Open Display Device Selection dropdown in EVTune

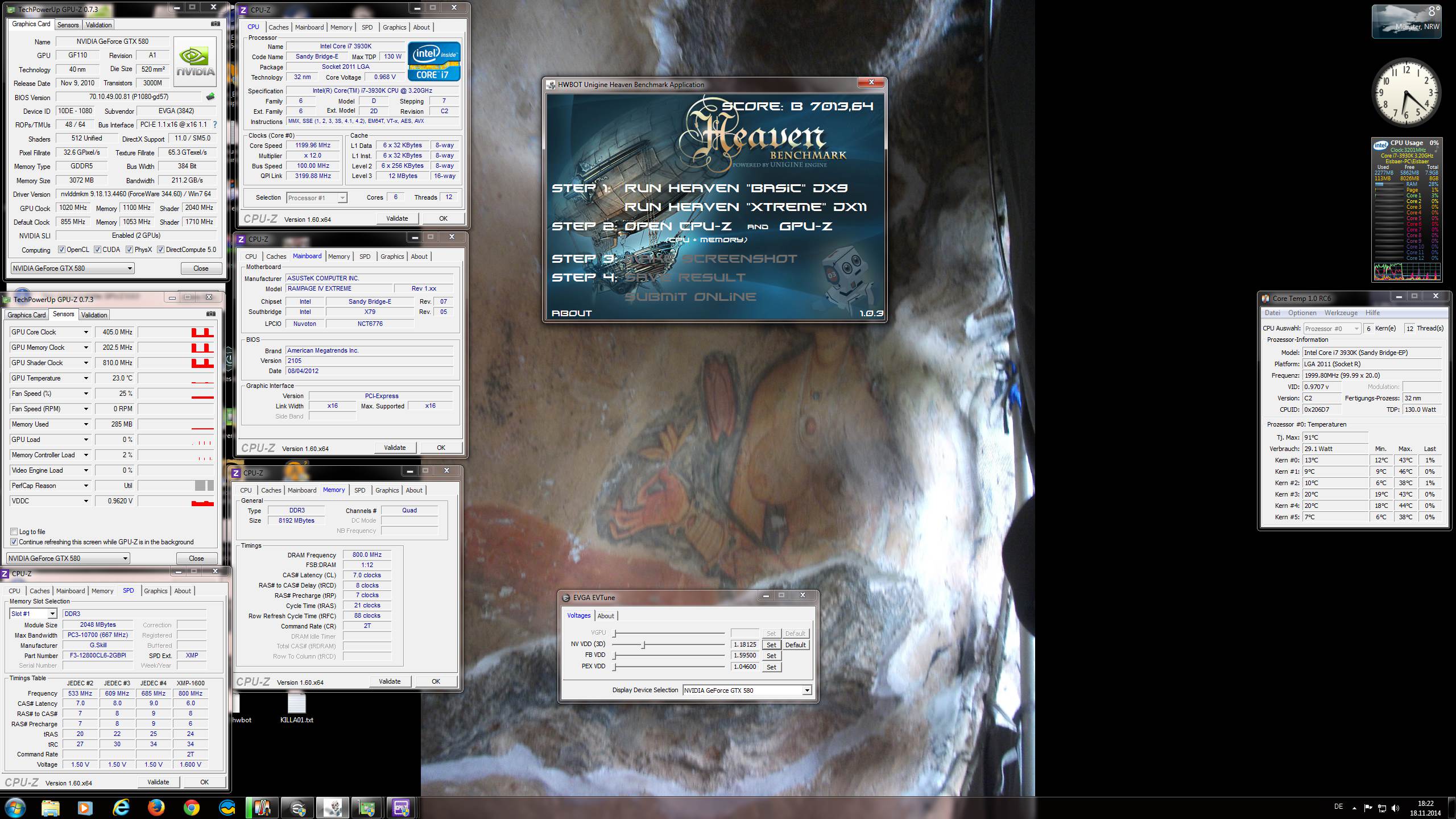747,690
